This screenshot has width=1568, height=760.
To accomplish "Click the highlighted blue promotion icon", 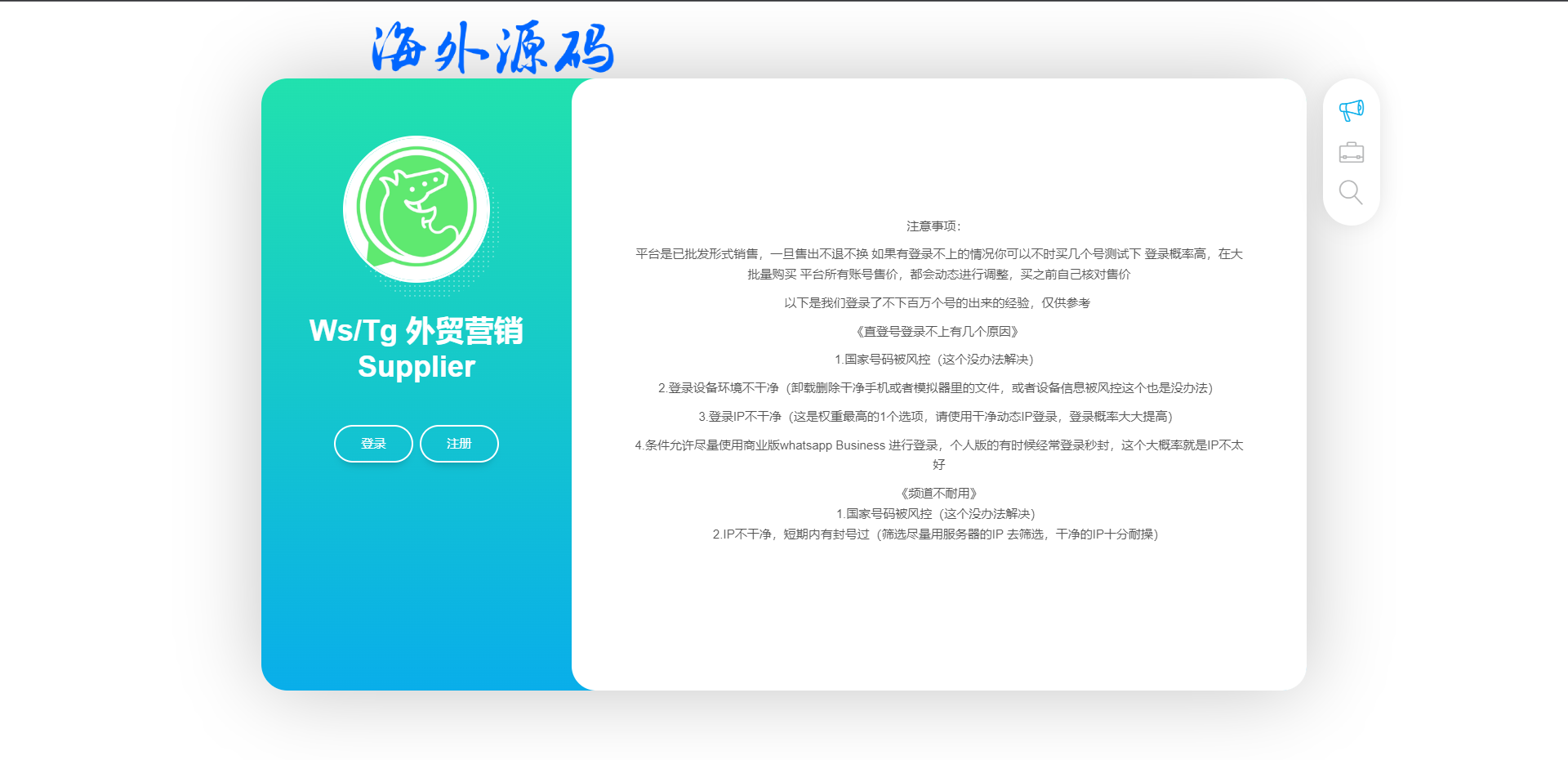I will 1351,110.
